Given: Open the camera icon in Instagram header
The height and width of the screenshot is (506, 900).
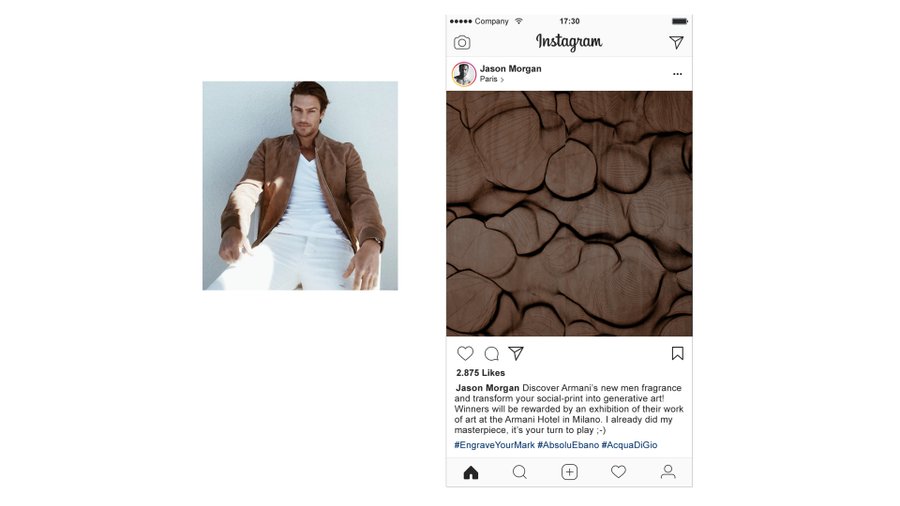Looking at the screenshot, I should (462, 42).
